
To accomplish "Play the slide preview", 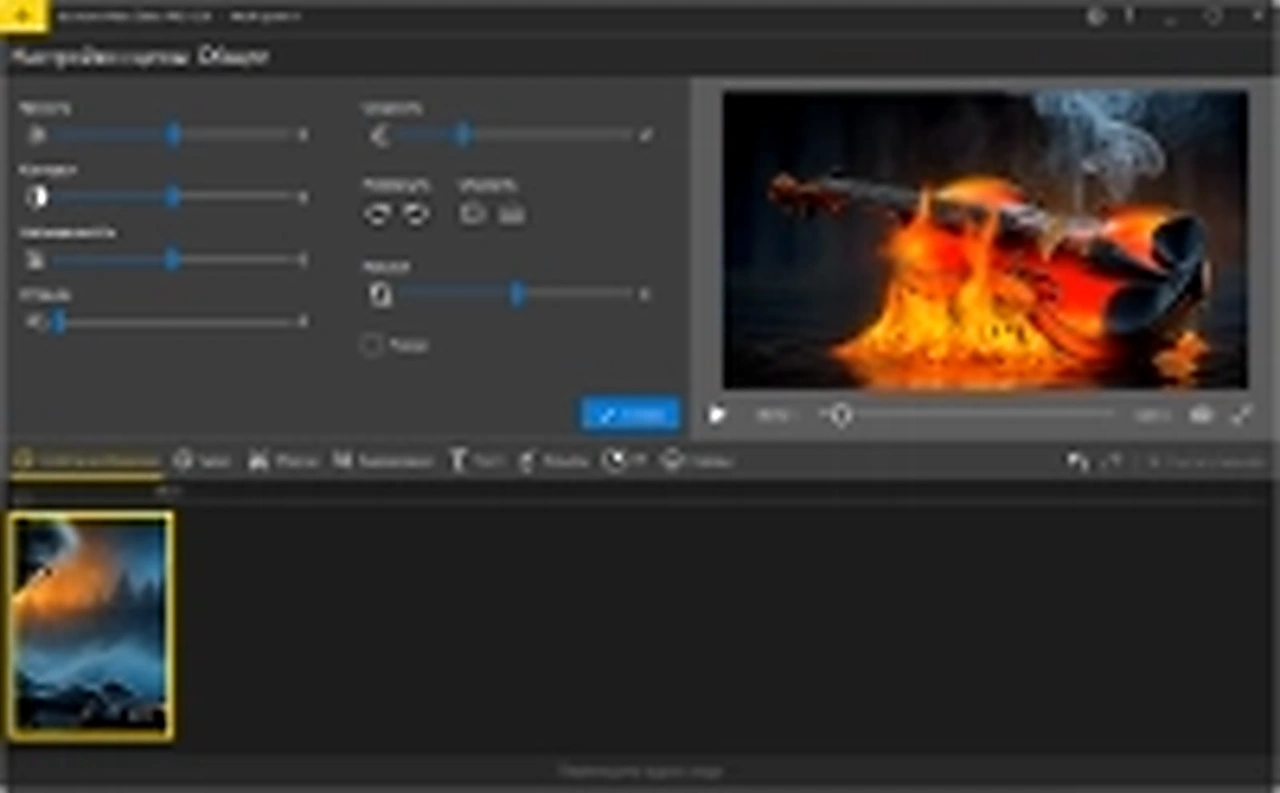I will pyautogui.click(x=716, y=415).
